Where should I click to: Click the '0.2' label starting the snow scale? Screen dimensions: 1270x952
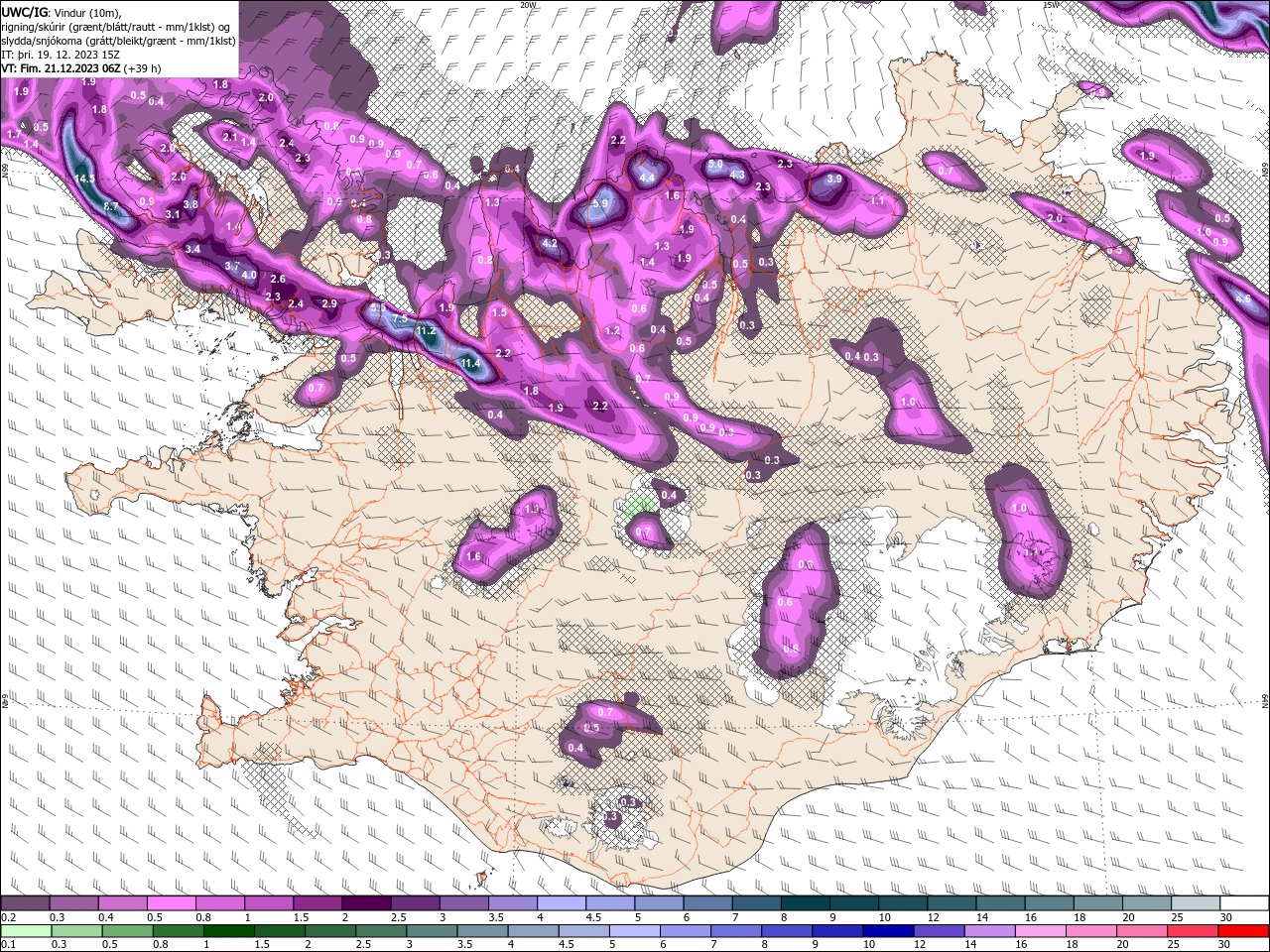point(8,917)
